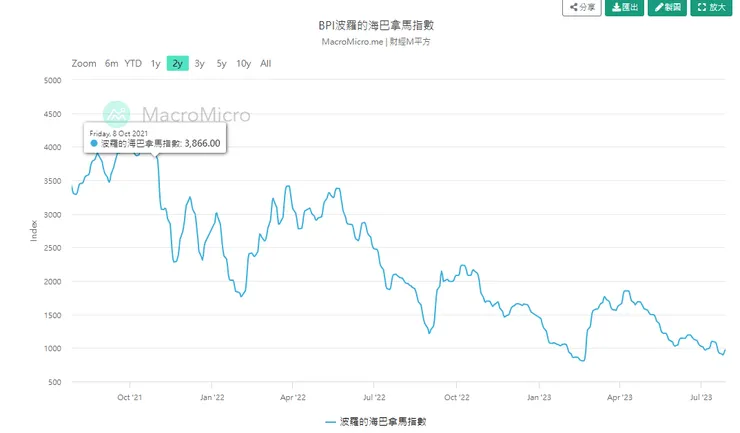Choose the 1y zoom range
Screen dimensions: 740x433
(x=155, y=64)
